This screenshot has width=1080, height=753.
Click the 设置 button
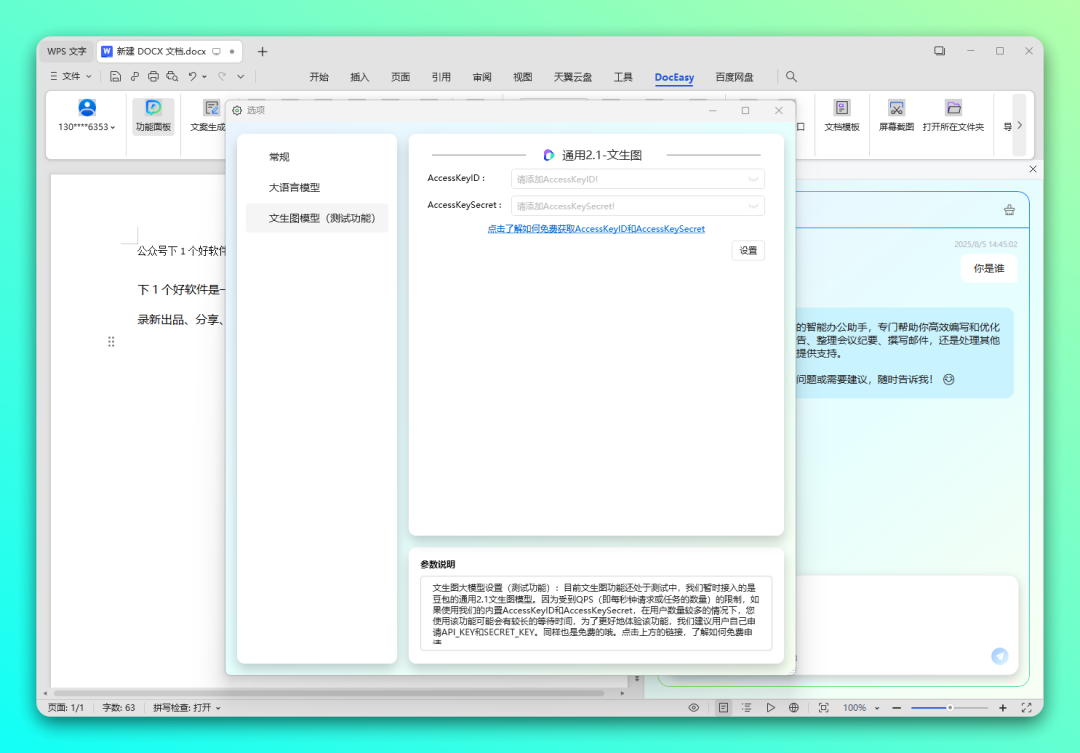(748, 251)
